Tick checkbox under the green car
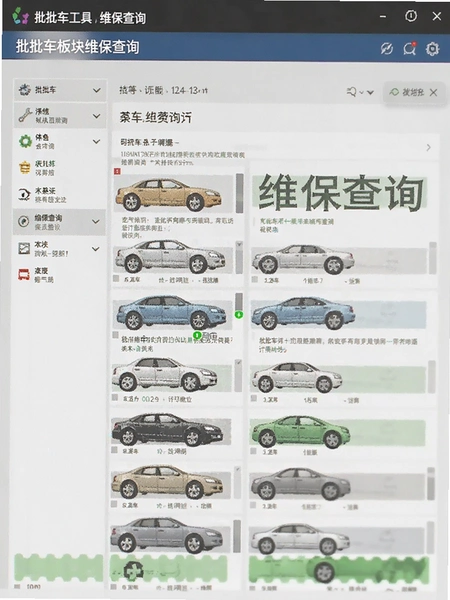 tap(253, 451)
